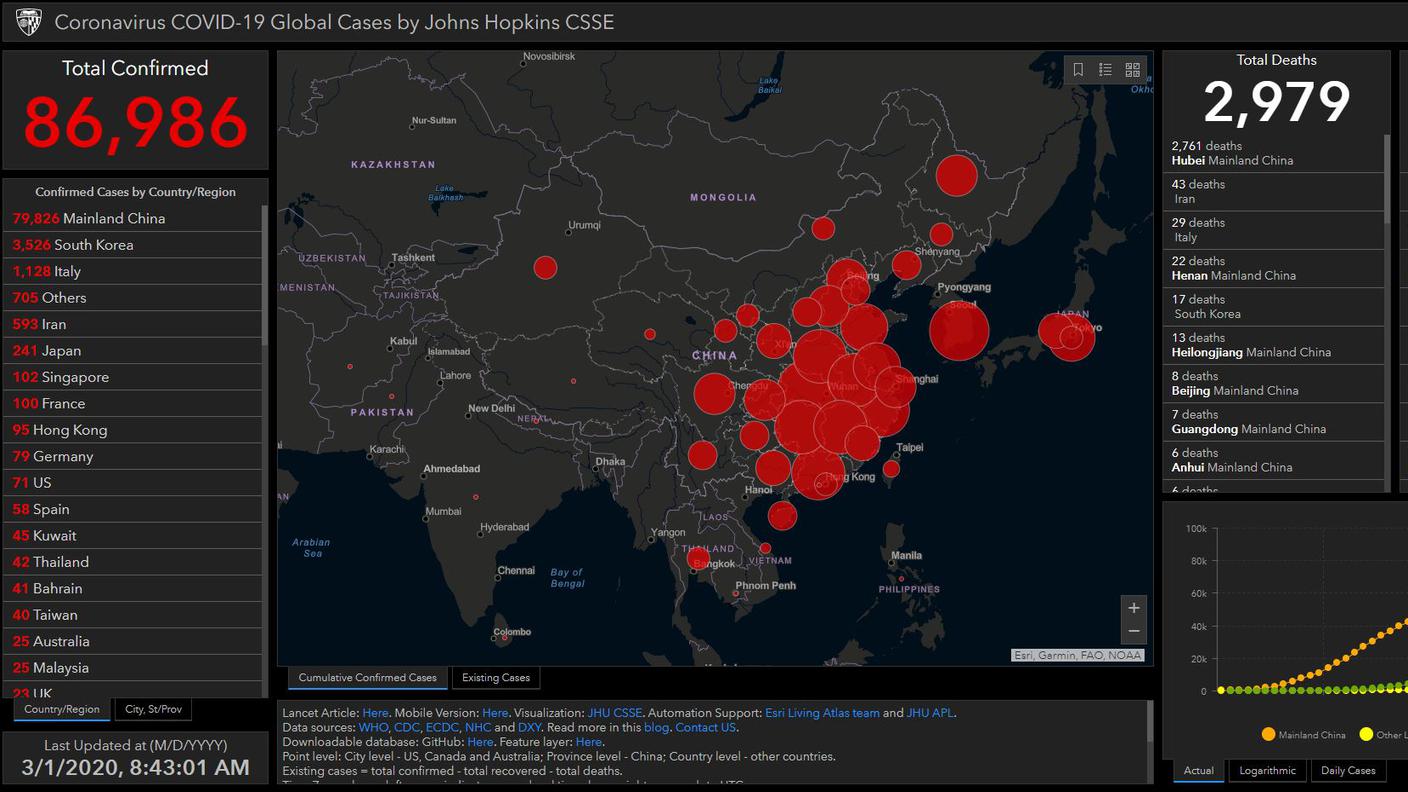Image resolution: width=1408 pixels, height=792 pixels.
Task: Switch to Existing Cases map tab
Action: (x=496, y=678)
